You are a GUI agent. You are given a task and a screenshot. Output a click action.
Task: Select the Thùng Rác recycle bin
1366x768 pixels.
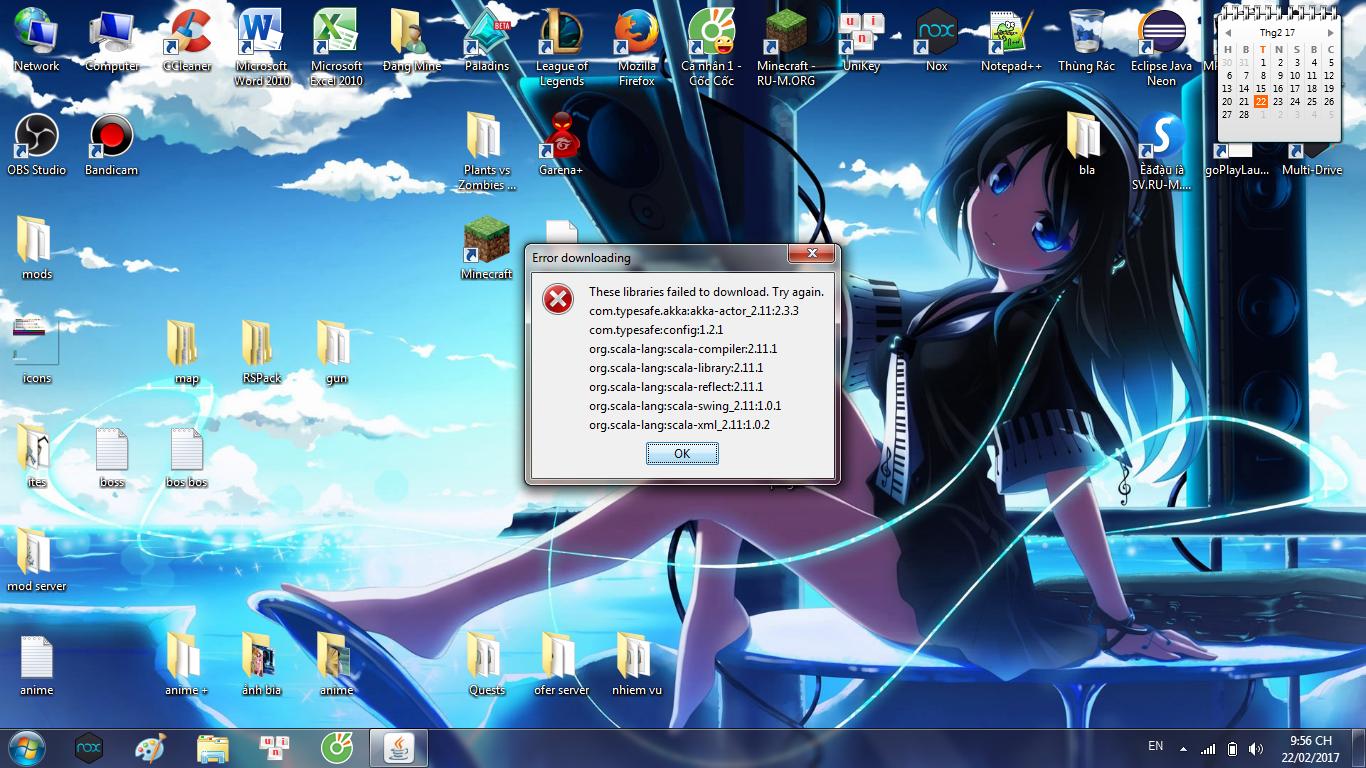tap(1087, 41)
